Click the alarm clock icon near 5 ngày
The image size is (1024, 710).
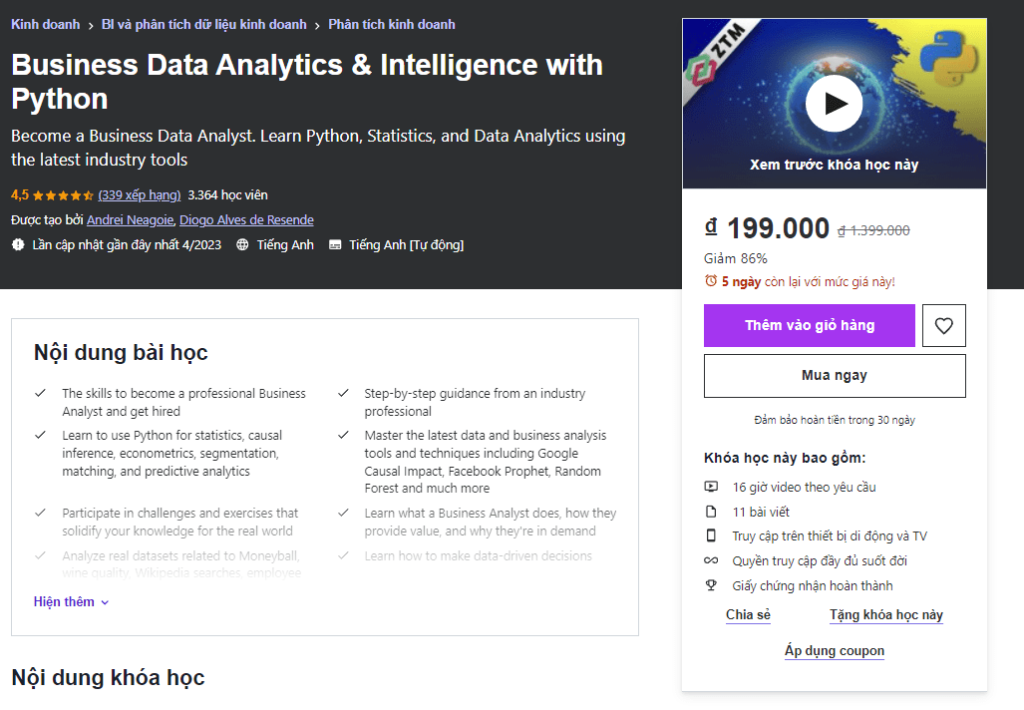711,282
